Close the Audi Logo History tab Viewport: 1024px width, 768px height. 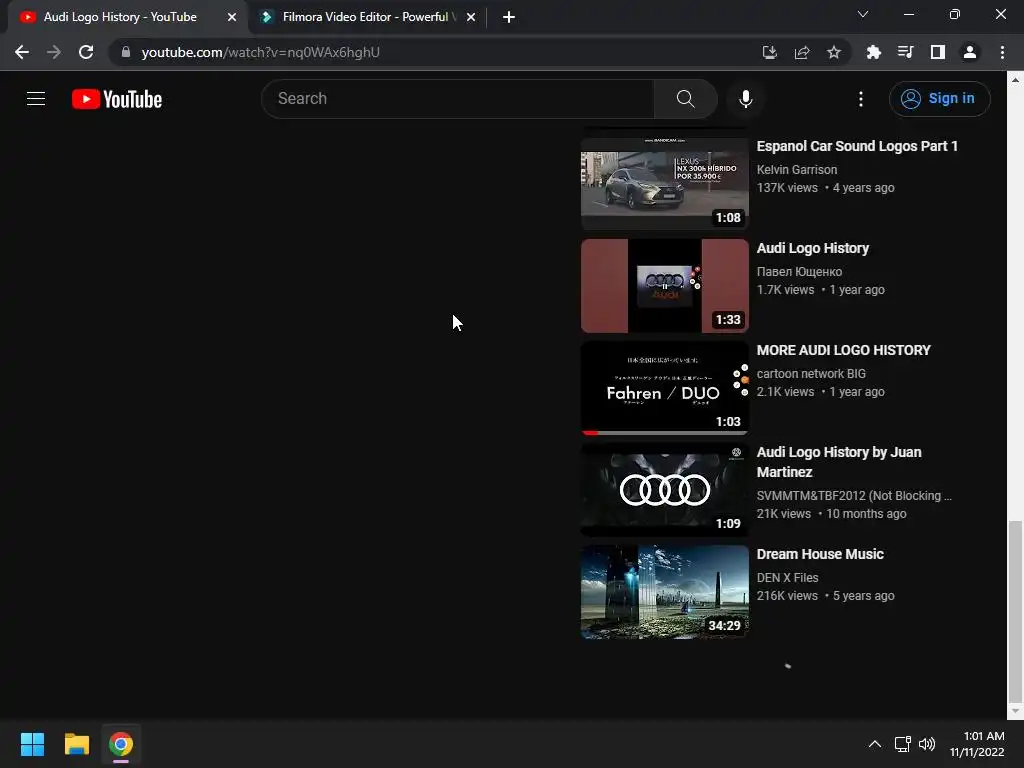(x=232, y=17)
